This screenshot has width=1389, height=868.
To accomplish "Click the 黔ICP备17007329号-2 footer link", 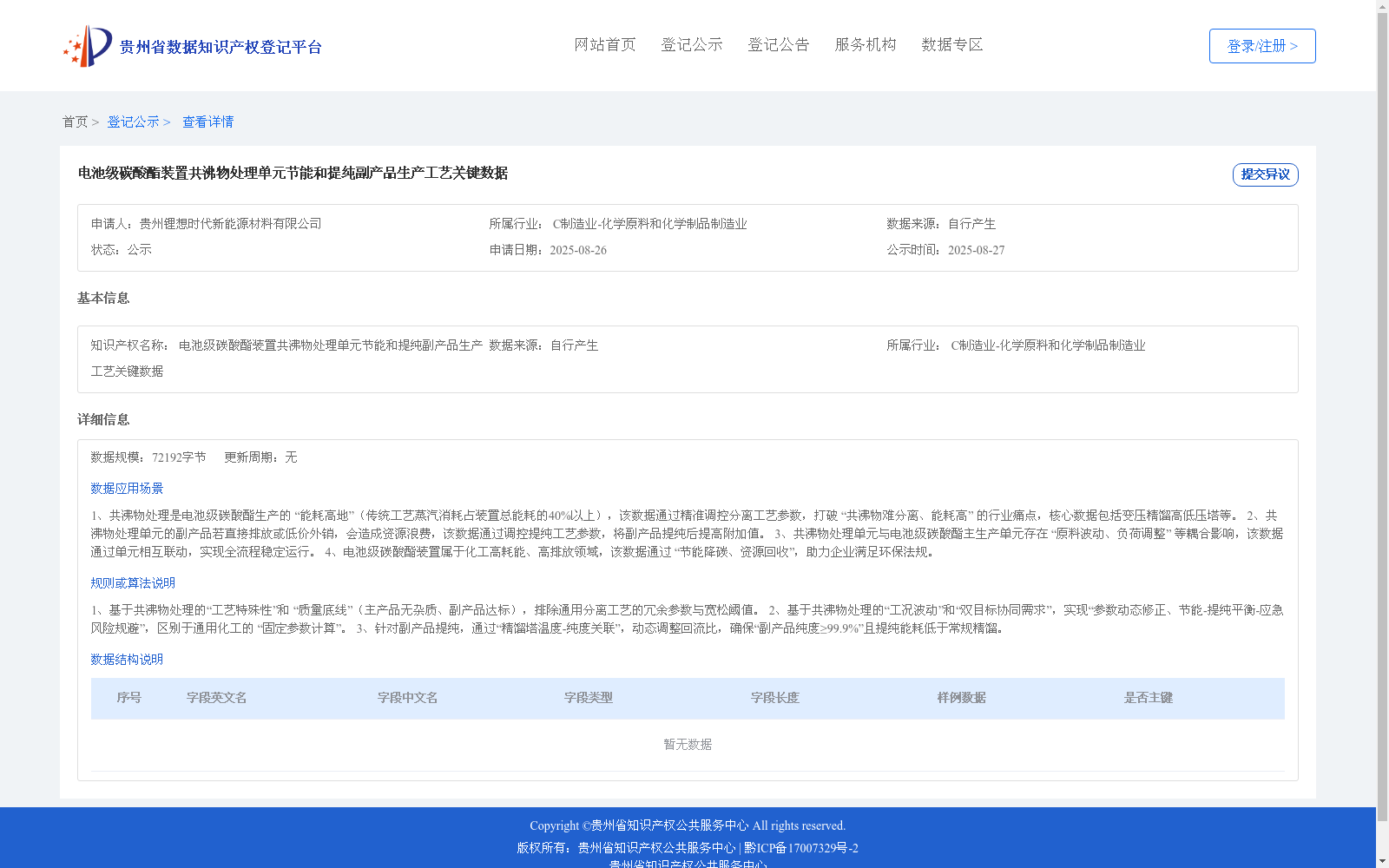I will 801,848.
